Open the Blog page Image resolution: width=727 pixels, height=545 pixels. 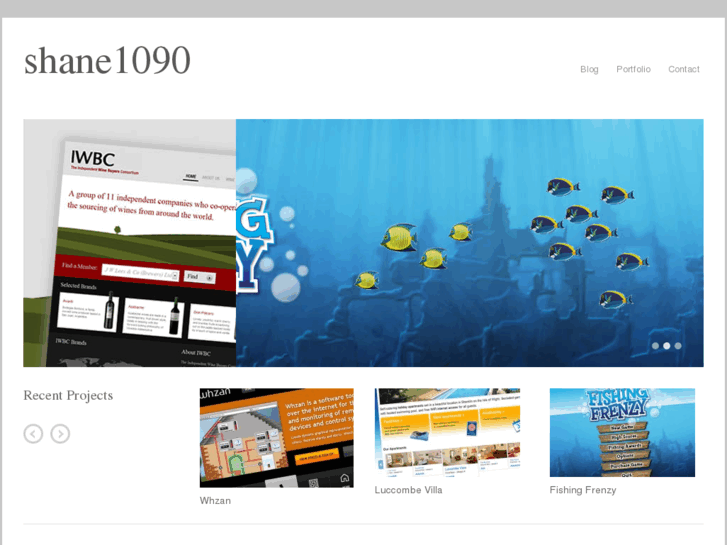coord(589,69)
